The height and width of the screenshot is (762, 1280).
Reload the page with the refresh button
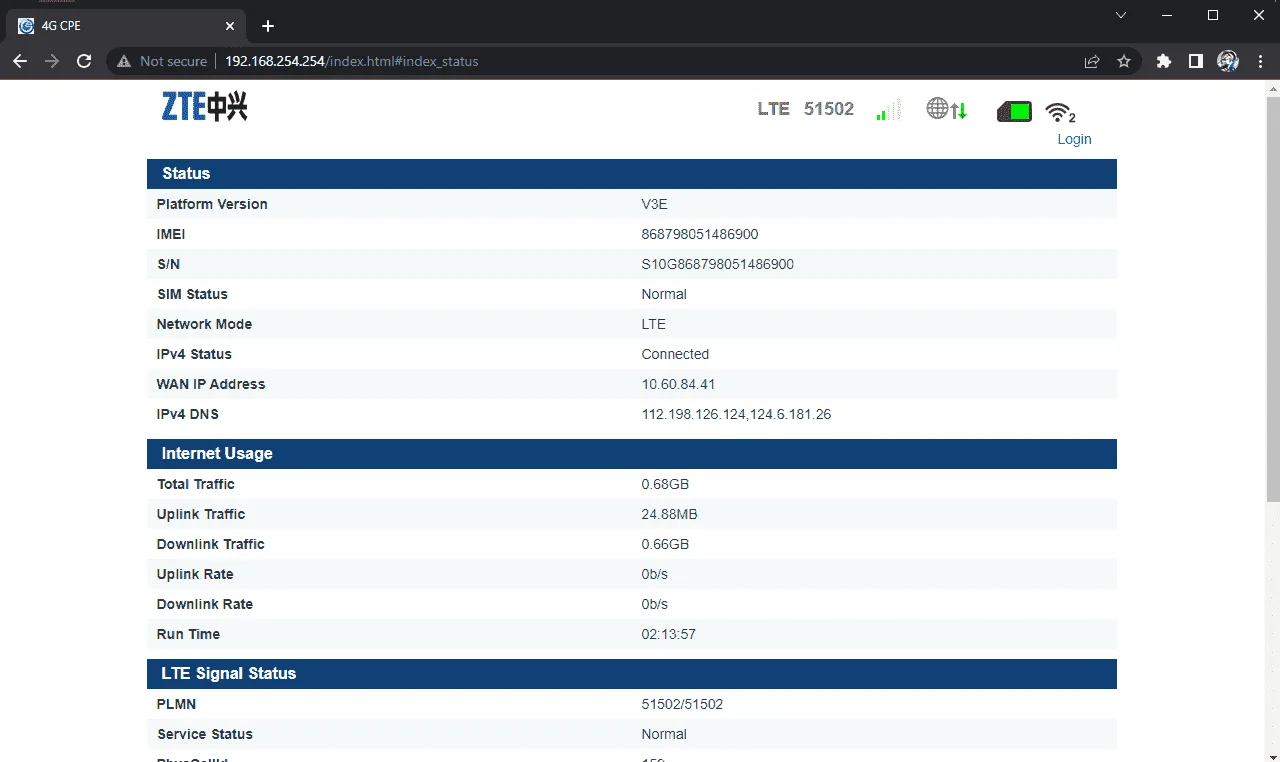click(x=84, y=61)
